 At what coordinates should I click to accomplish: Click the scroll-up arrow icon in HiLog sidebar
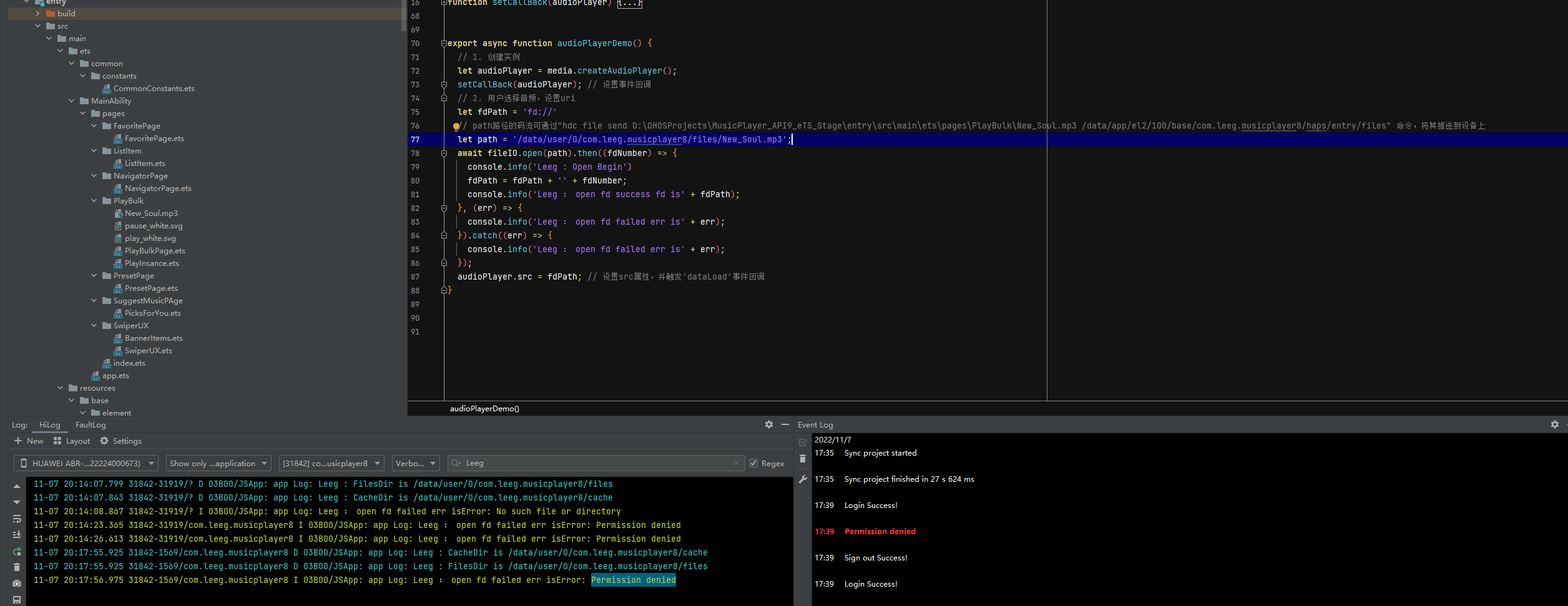point(17,486)
